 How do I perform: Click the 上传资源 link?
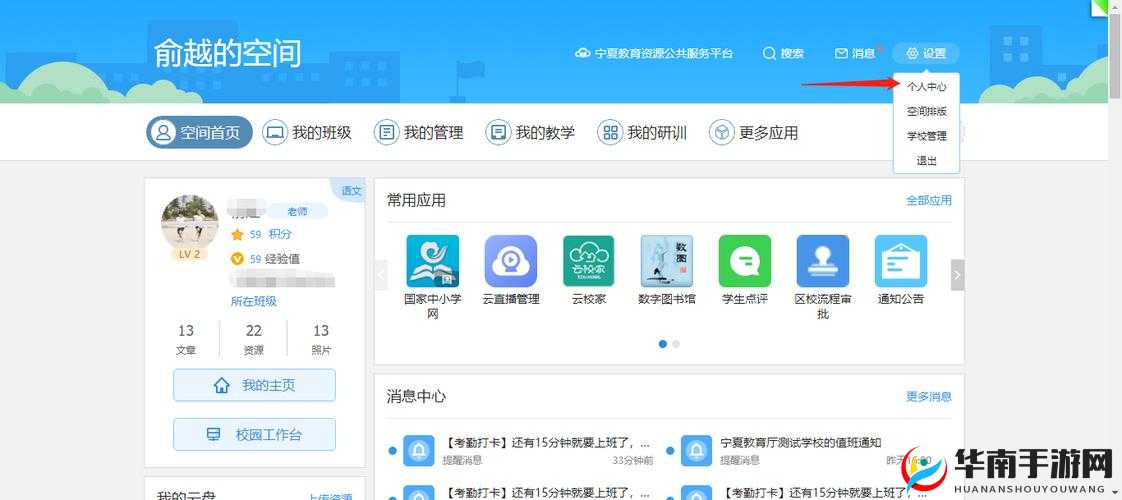click(330, 496)
